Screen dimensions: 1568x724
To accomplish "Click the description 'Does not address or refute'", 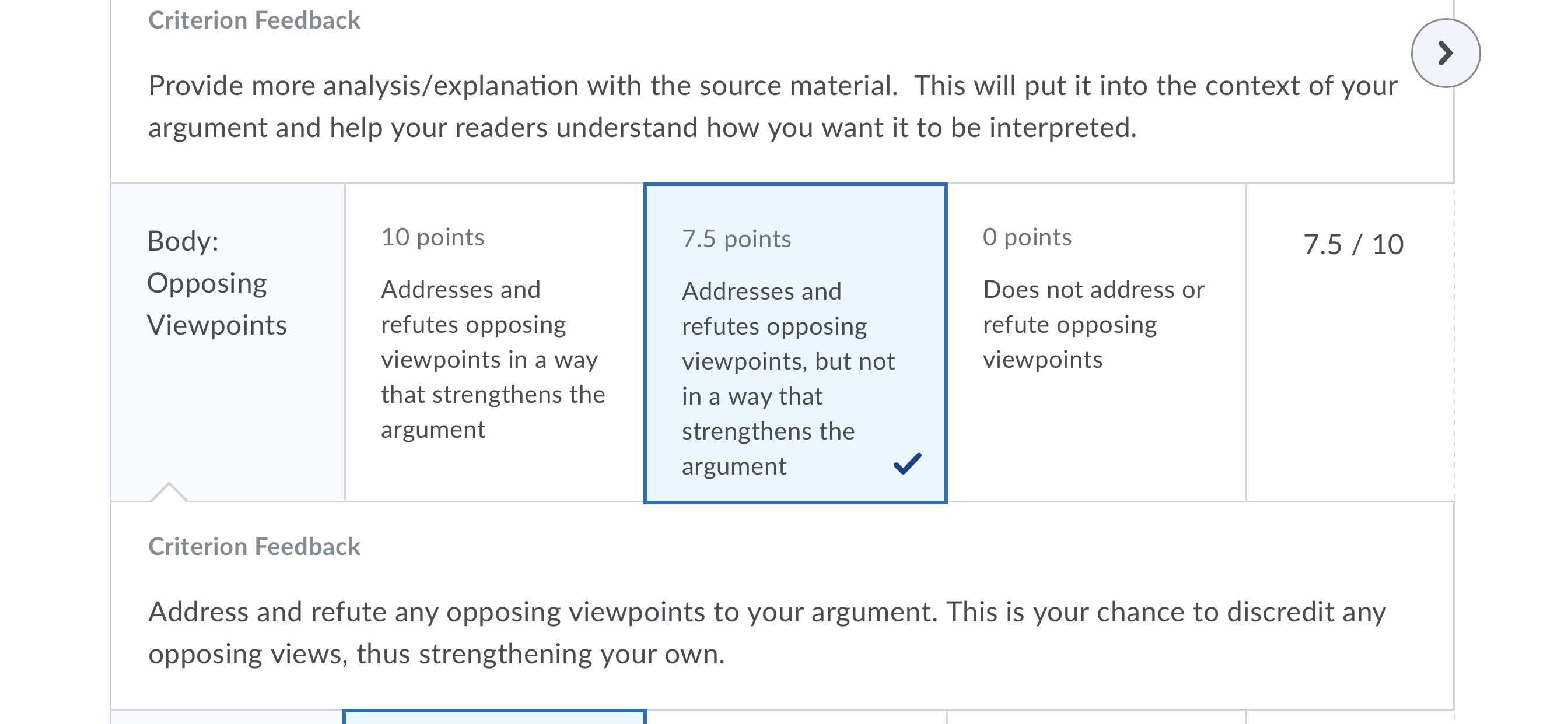I will [1094, 307].
